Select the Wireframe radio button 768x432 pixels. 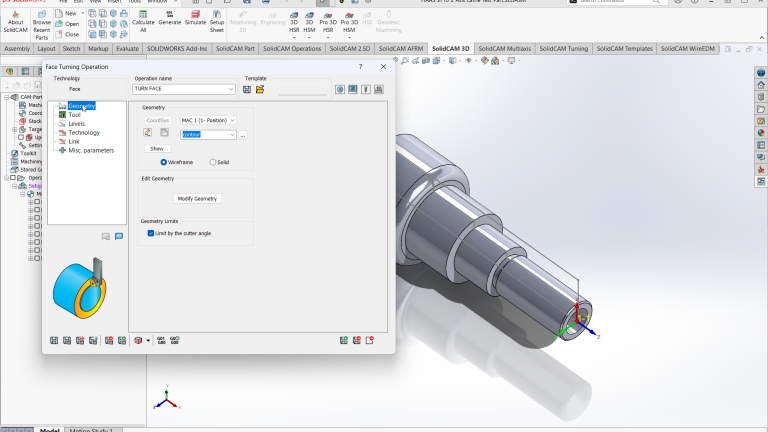(x=164, y=162)
